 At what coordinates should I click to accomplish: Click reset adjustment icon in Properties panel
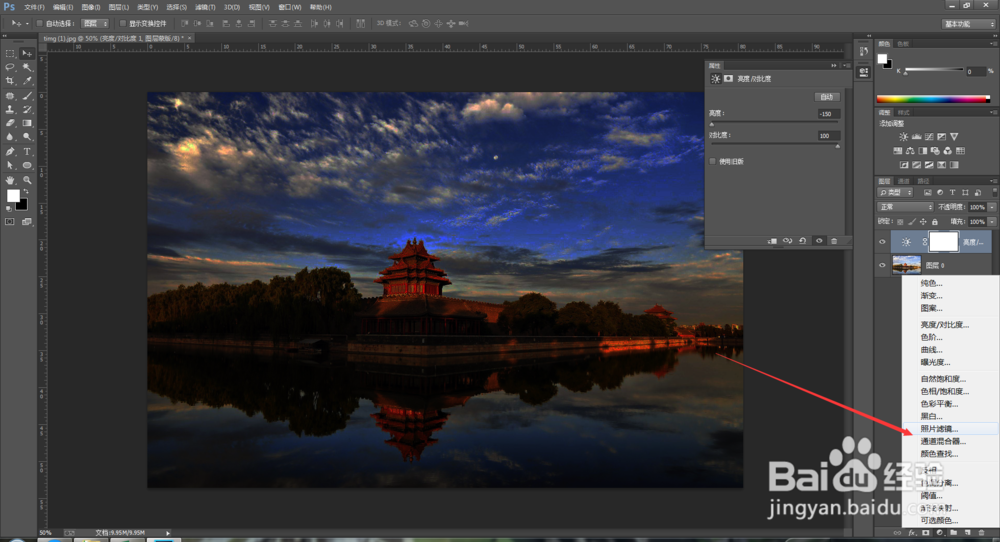803,241
